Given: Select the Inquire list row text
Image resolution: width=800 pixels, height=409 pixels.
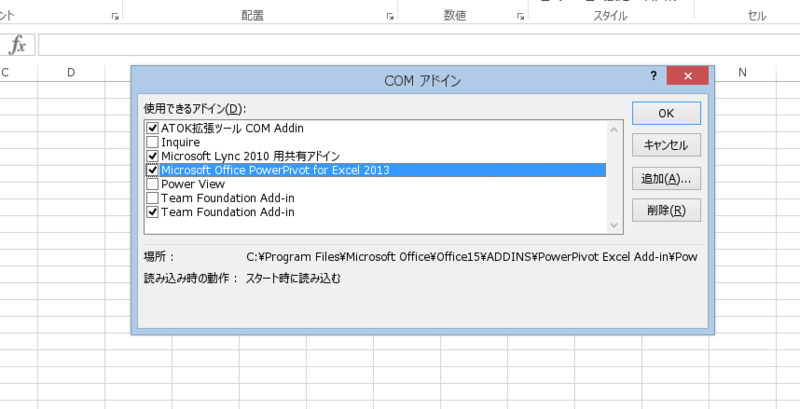Looking at the screenshot, I should tap(181, 142).
